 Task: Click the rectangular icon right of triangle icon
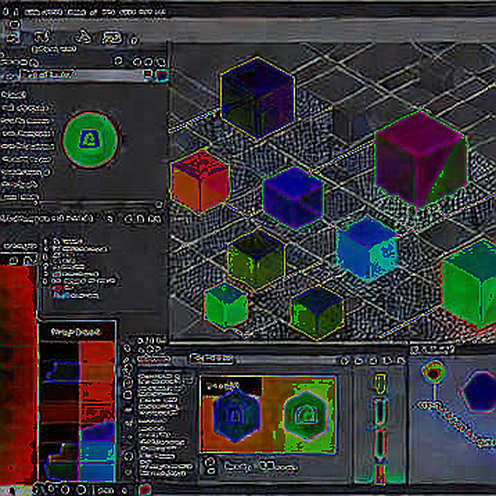pos(111,37)
